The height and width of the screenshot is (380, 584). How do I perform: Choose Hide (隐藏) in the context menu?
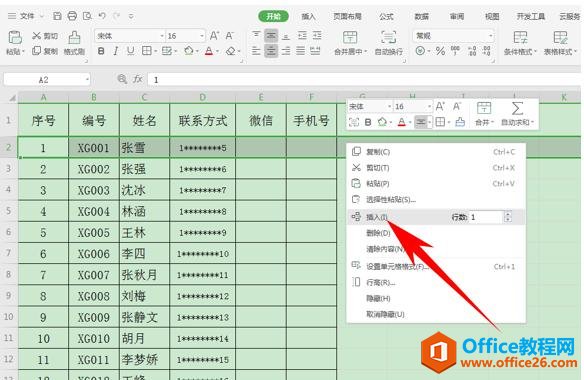tap(436, 298)
